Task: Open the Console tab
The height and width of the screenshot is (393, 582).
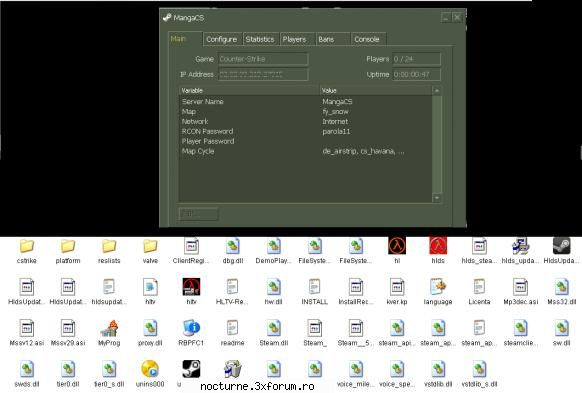Action: tap(368, 39)
